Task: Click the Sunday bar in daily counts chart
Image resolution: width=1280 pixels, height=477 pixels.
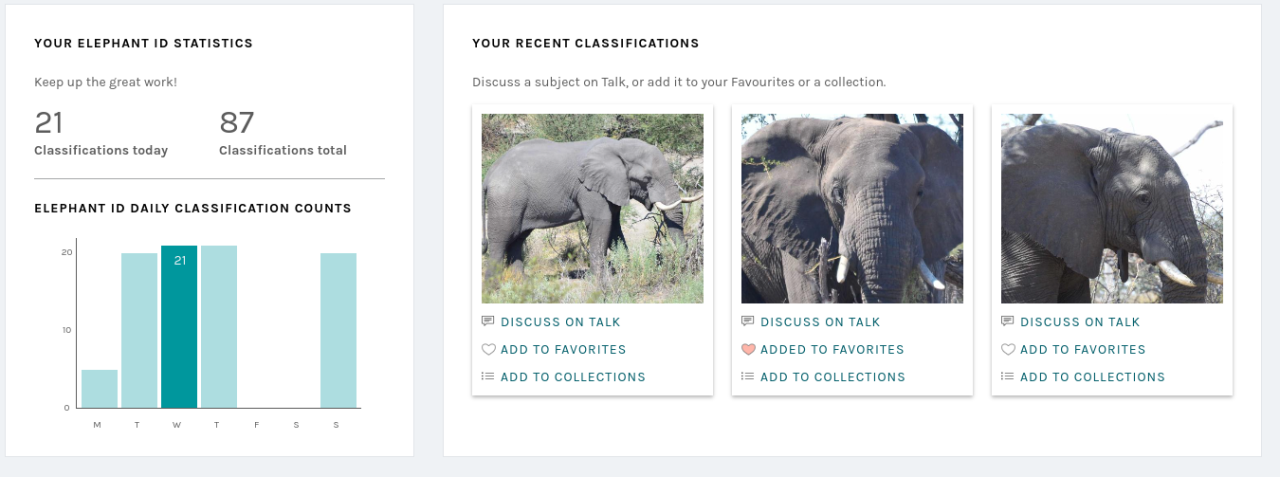Action: [x=338, y=330]
